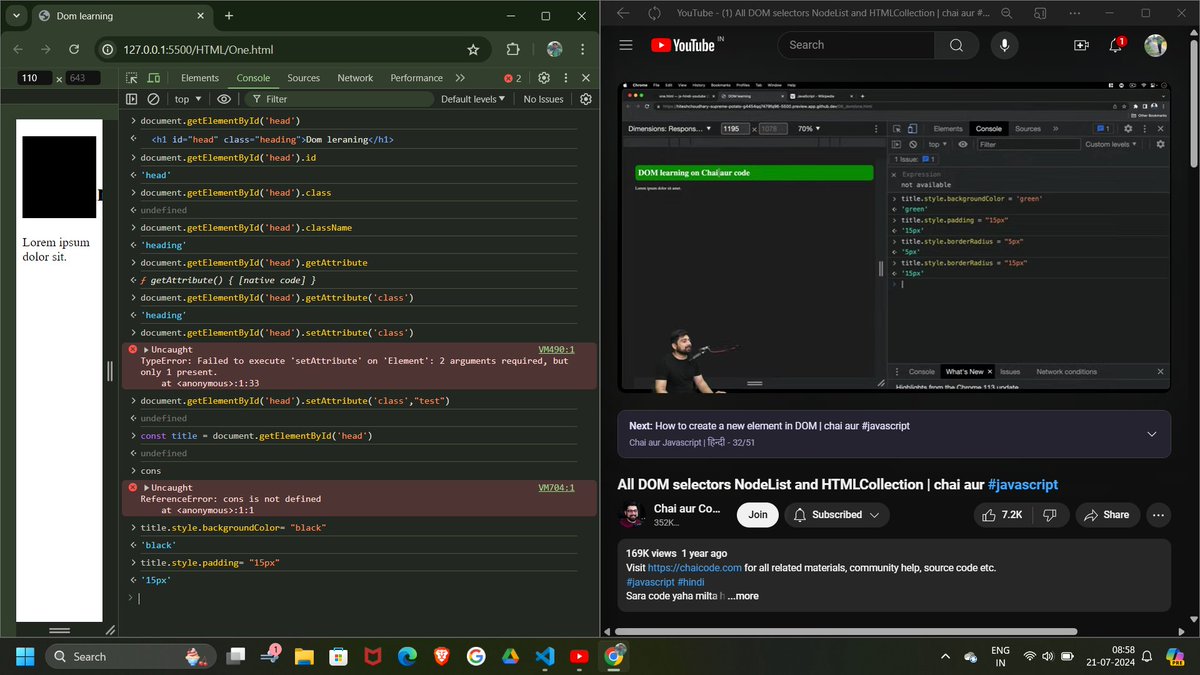Open the Network tab
The image size is (1200, 675).
(x=355, y=78)
